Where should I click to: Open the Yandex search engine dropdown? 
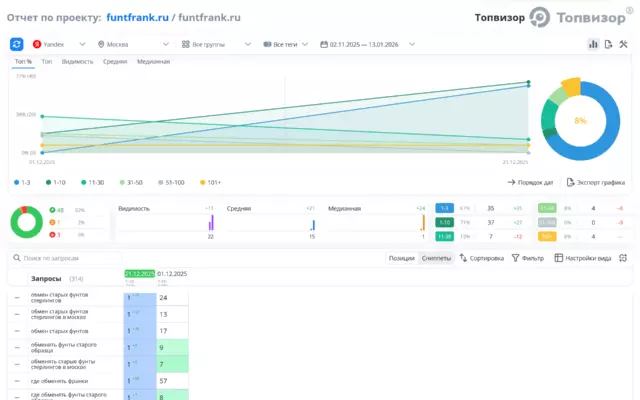pyautogui.click(x=59, y=44)
